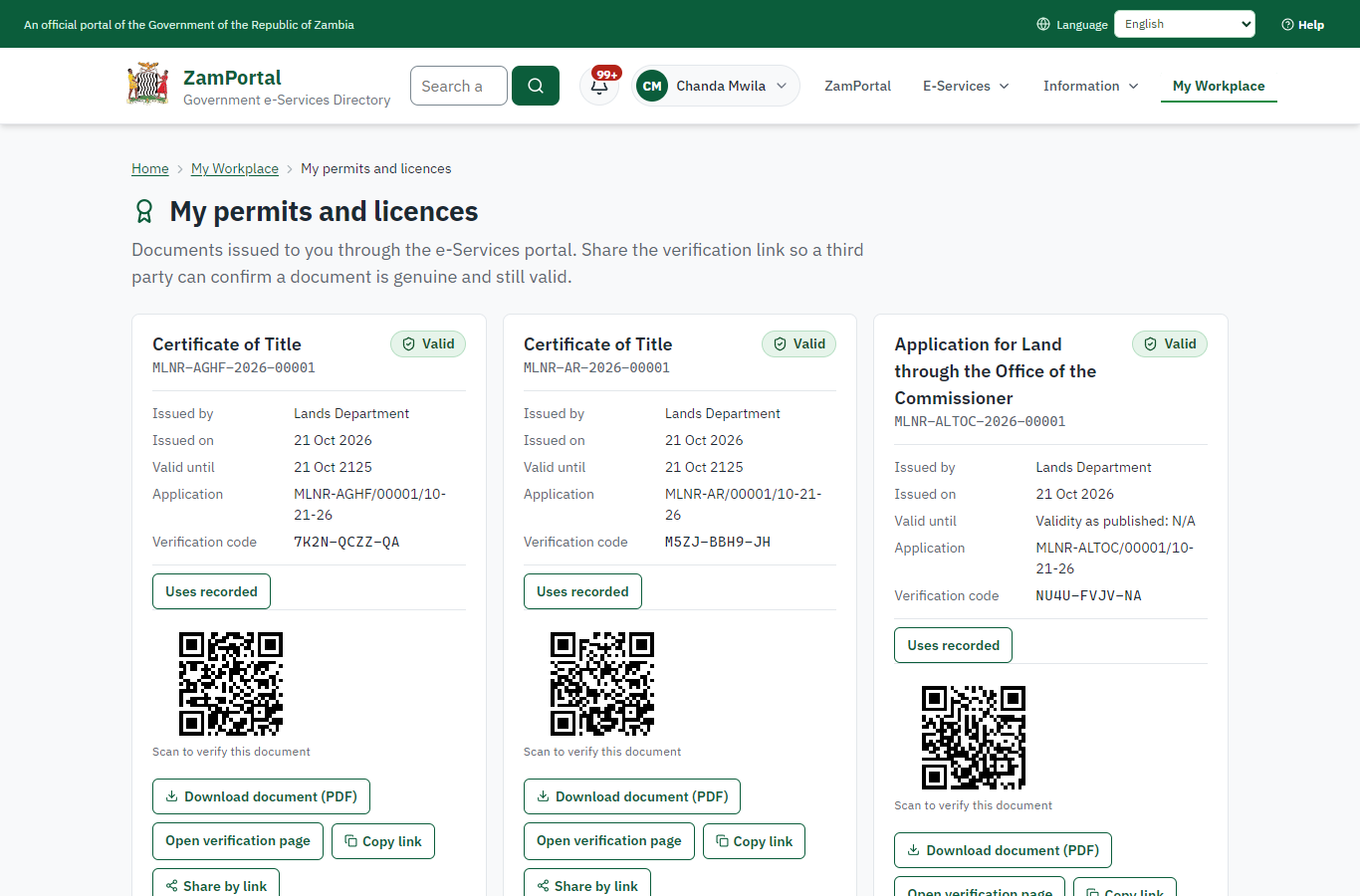
Task: Click the Valid badge on MLNR-ALTOC application
Action: [x=1170, y=343]
